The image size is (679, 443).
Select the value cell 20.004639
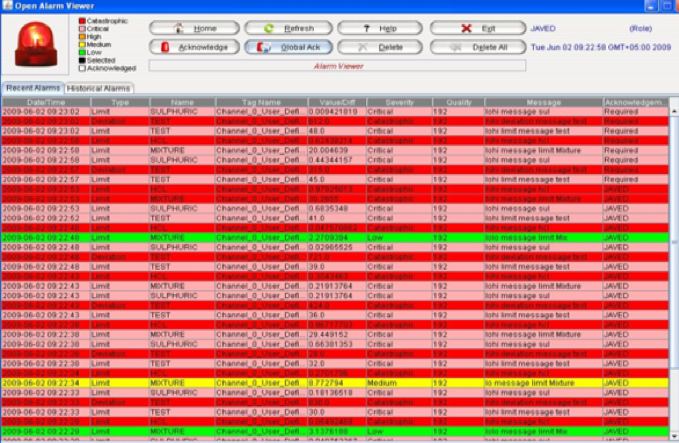[337, 150]
